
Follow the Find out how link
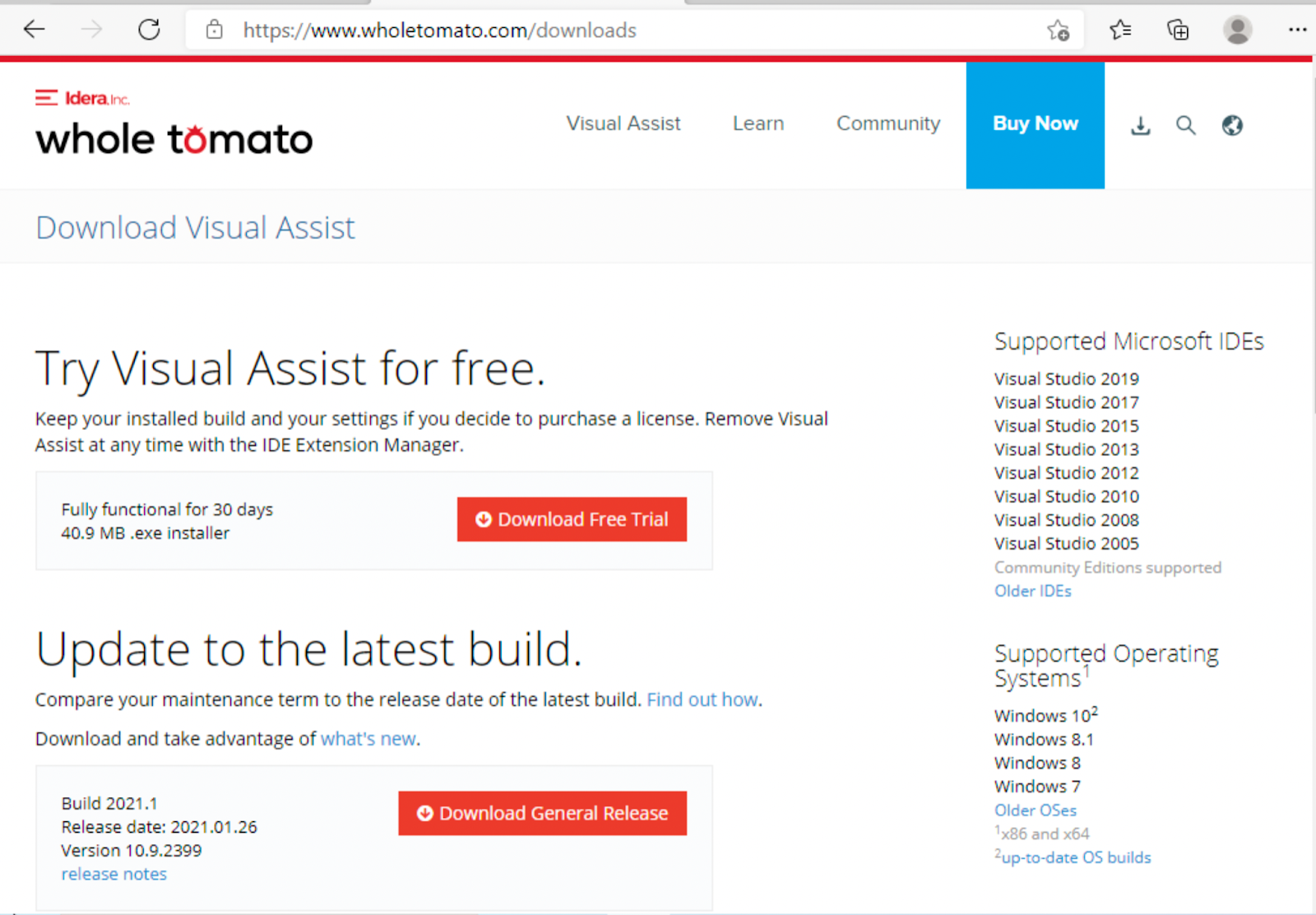coord(702,699)
